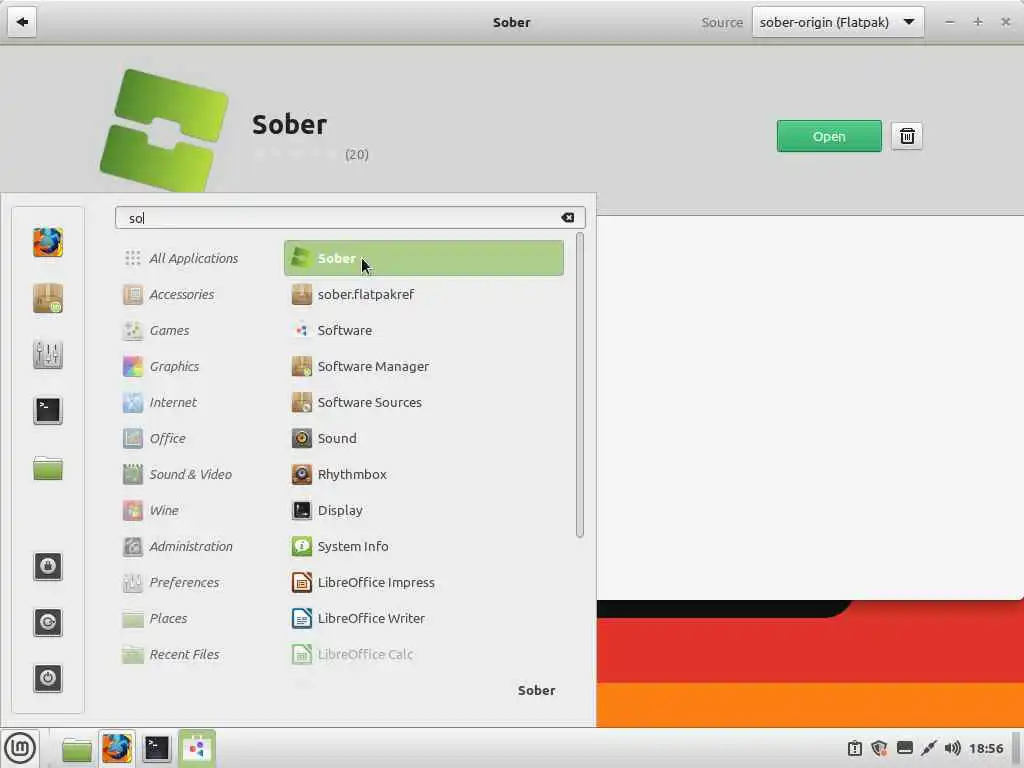Open the security shield tray icon
This screenshot has width=1024, height=768.
[879, 748]
